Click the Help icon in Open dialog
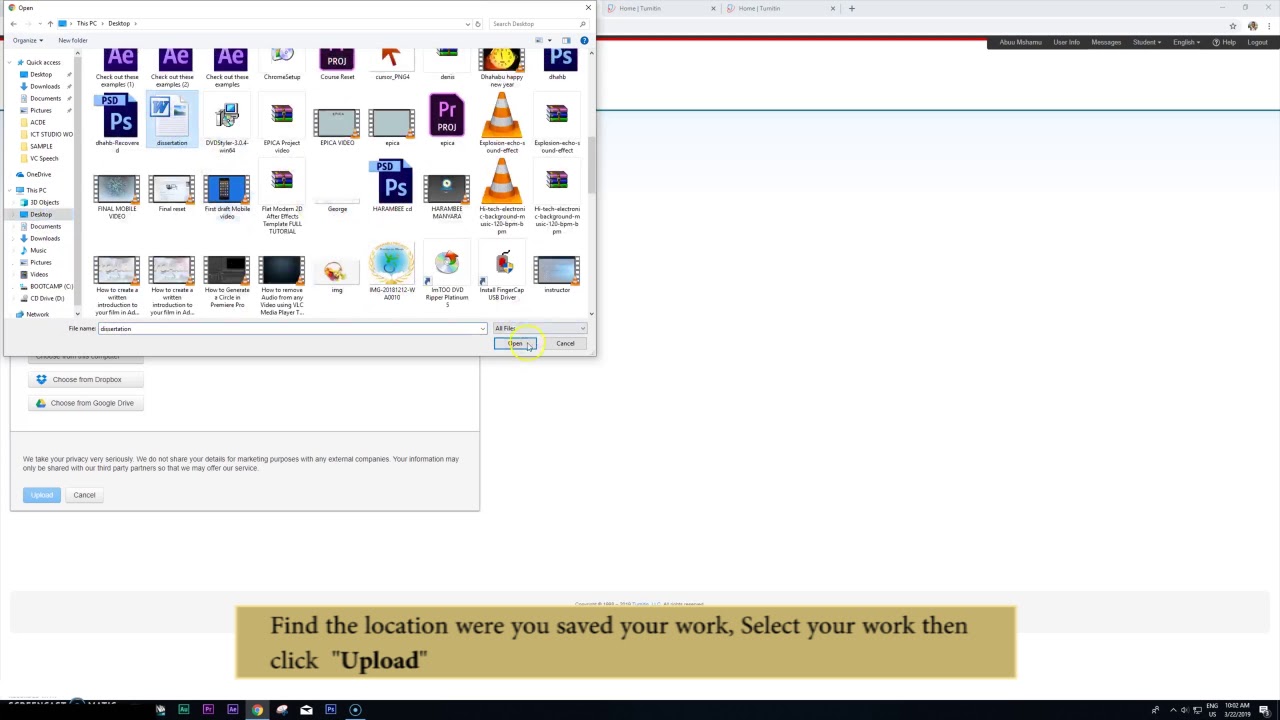The image size is (1280, 720). [584, 40]
